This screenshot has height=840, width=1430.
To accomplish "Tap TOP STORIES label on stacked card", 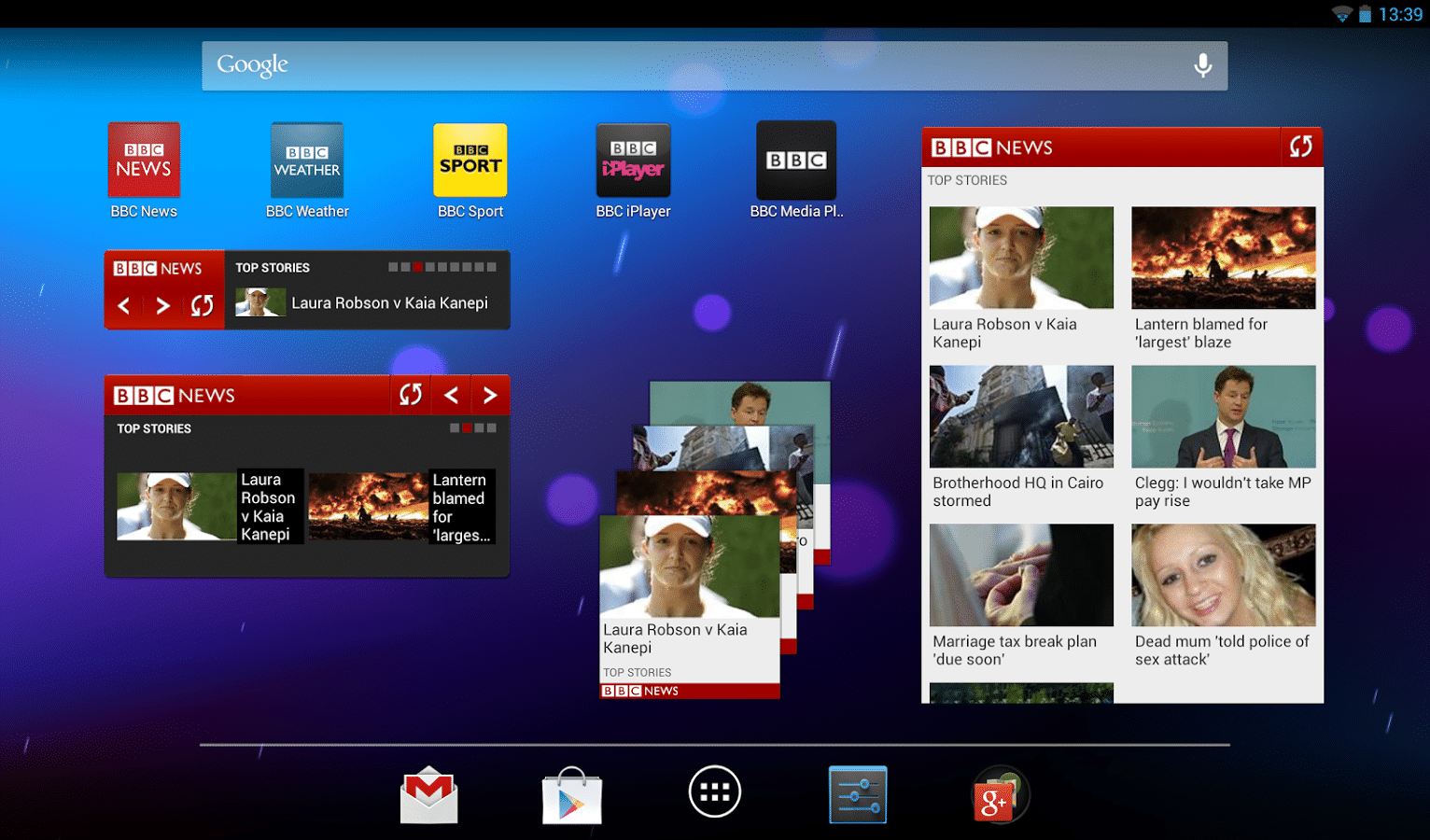I will pos(638,672).
